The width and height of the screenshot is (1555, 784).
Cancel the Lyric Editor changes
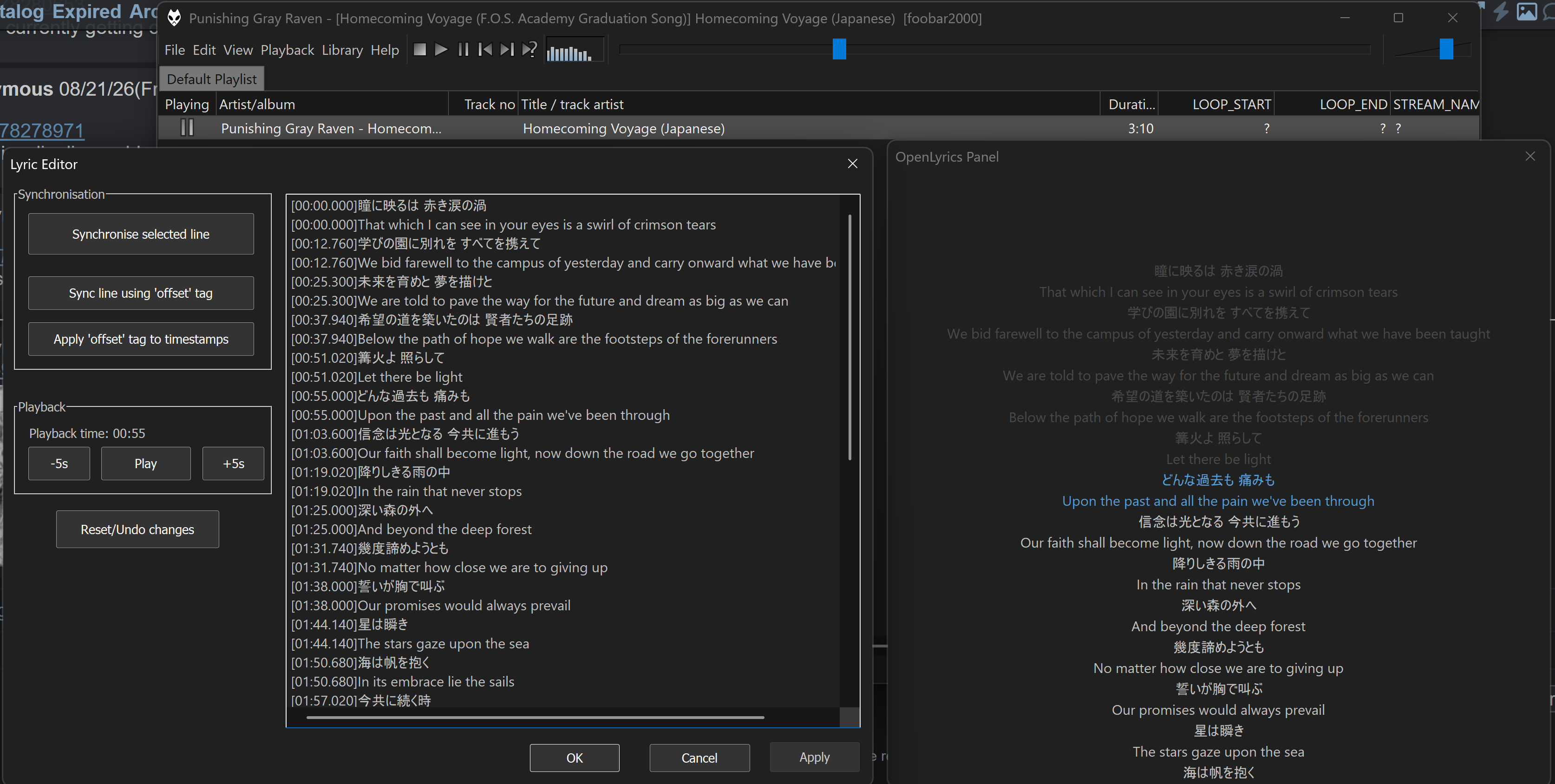tap(699, 758)
